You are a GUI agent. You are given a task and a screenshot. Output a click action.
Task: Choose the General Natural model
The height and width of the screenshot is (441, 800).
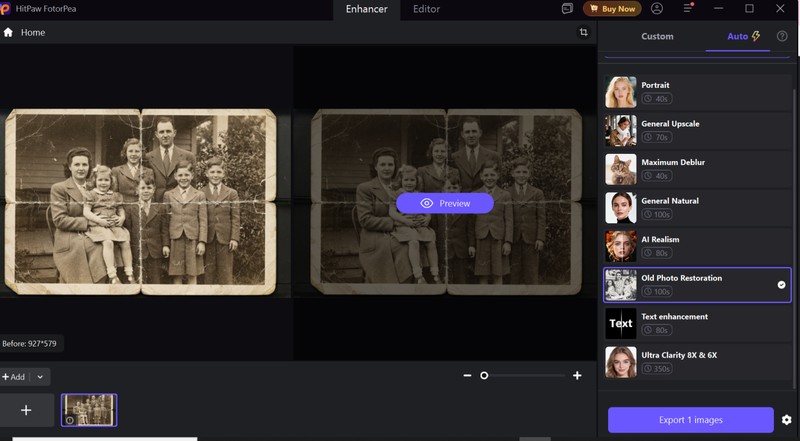[697, 208]
